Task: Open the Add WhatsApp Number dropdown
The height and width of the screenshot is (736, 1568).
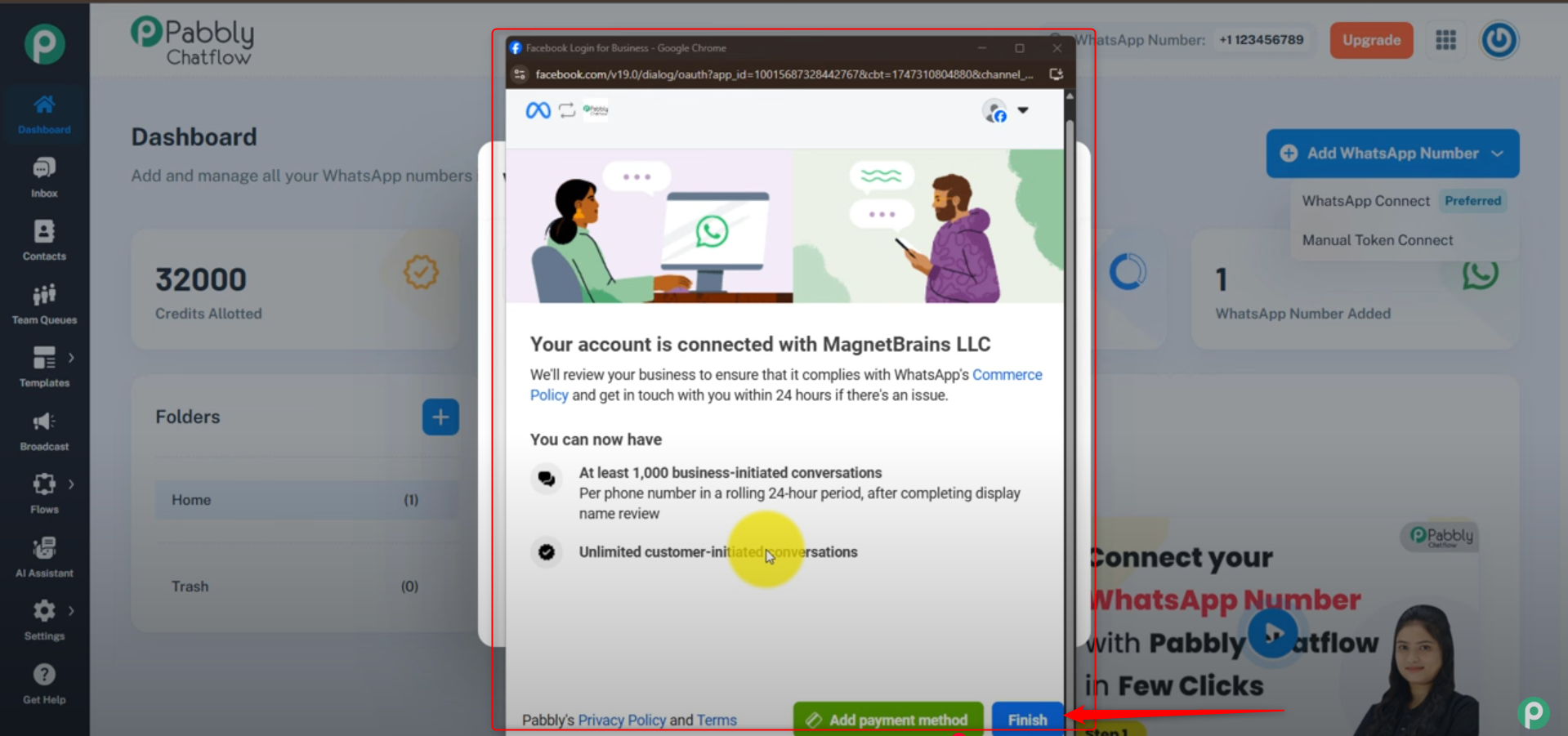Action: pyautogui.click(x=1392, y=154)
